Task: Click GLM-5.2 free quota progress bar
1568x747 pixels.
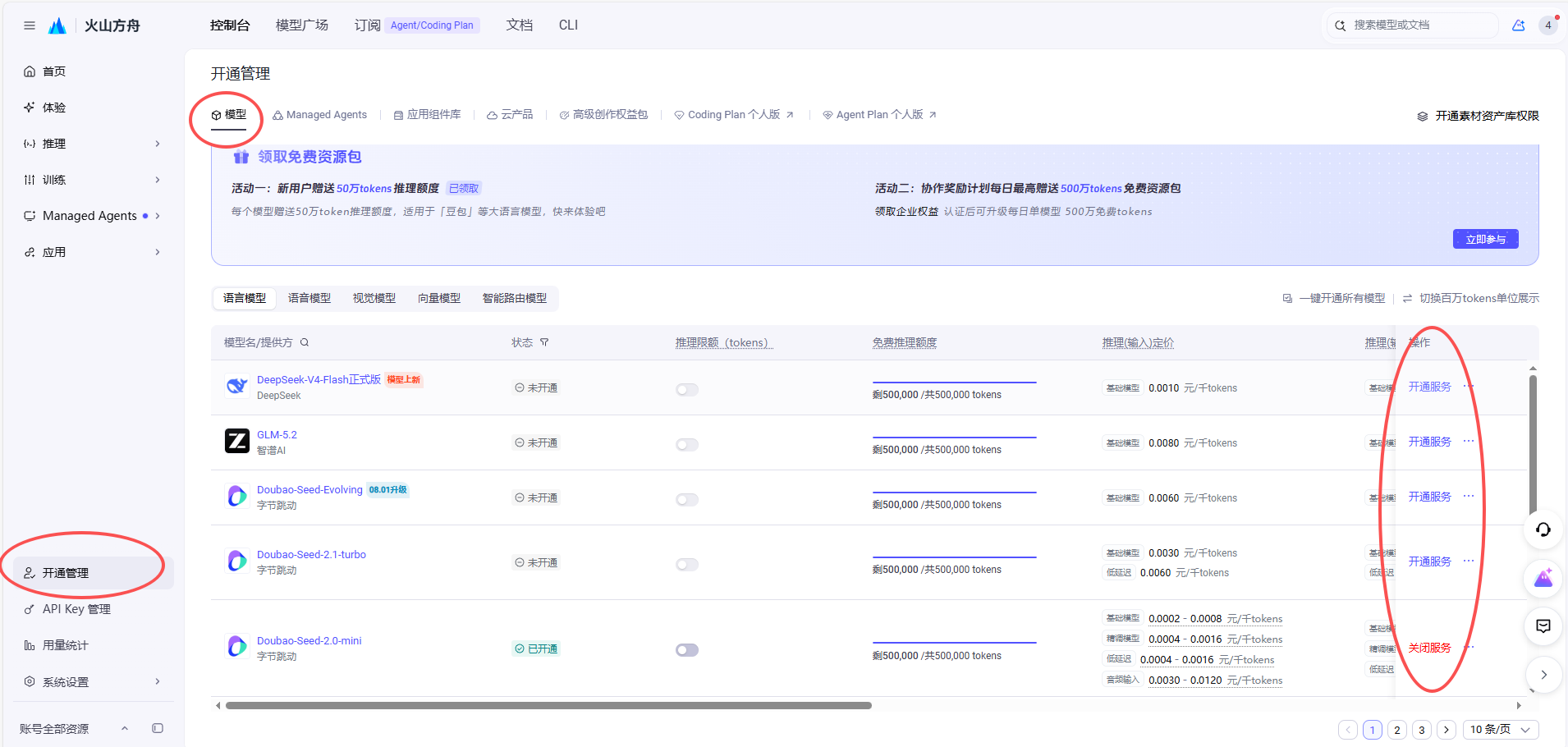Action: pyautogui.click(x=955, y=438)
